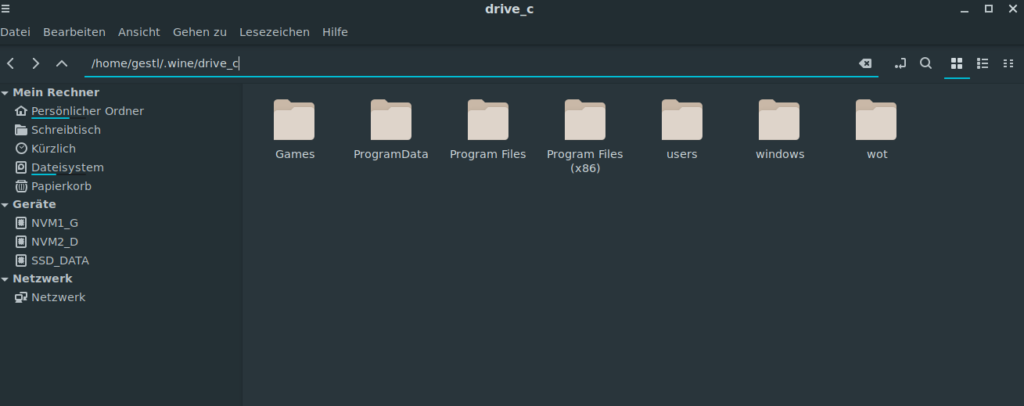
Task: Browse Netzwerk item in sidebar
Action: click(58, 297)
